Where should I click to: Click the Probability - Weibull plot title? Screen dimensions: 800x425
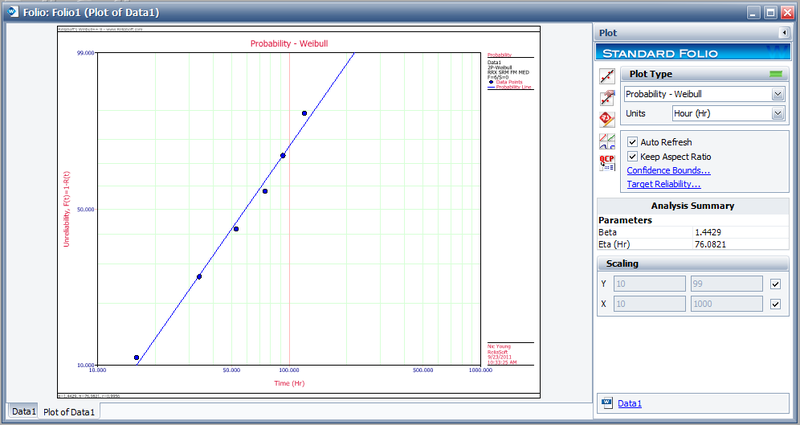pyautogui.click(x=289, y=44)
